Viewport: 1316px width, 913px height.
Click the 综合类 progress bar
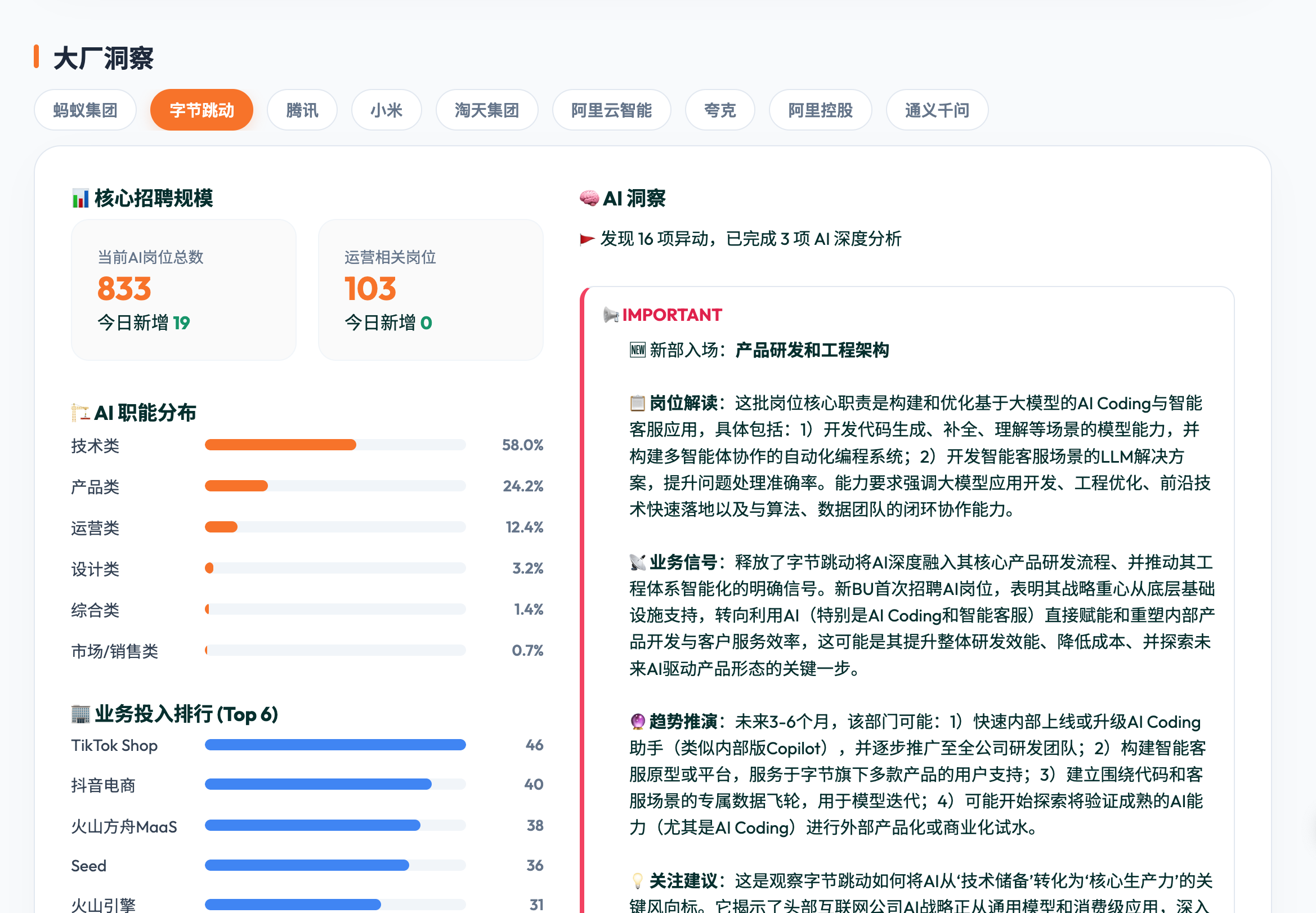coord(335,609)
